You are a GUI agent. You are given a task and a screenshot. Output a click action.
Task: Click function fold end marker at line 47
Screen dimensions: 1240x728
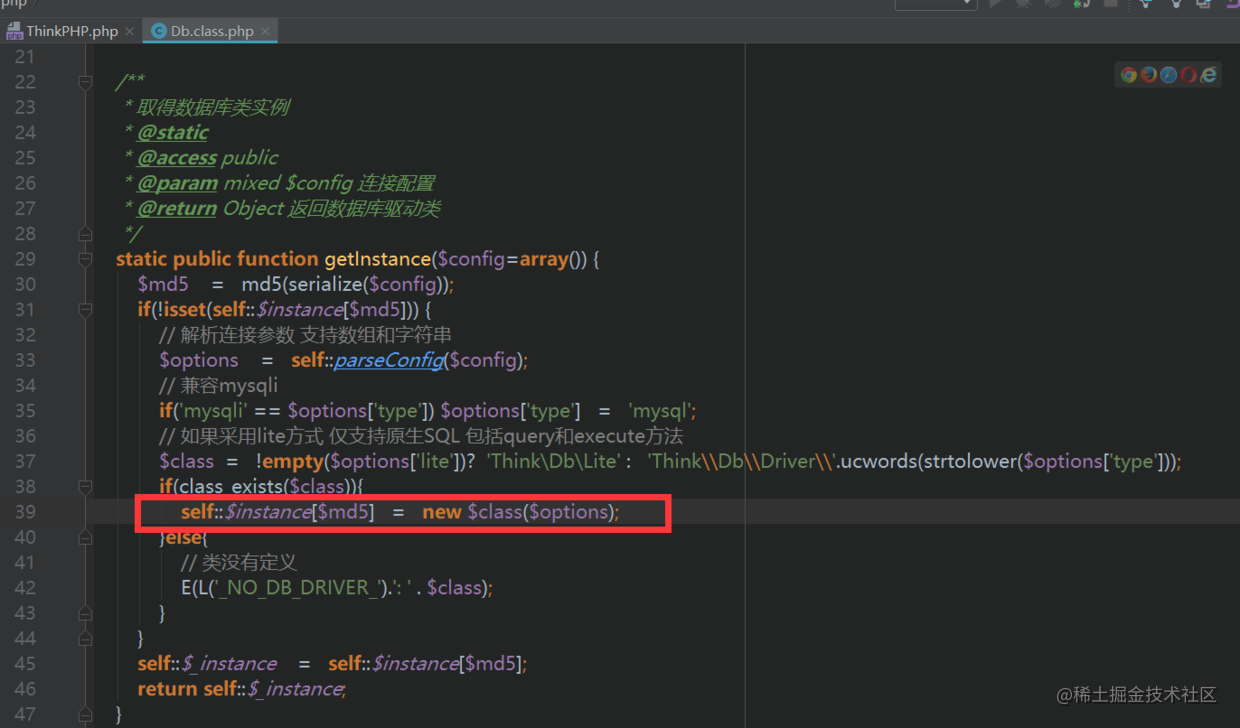85,714
